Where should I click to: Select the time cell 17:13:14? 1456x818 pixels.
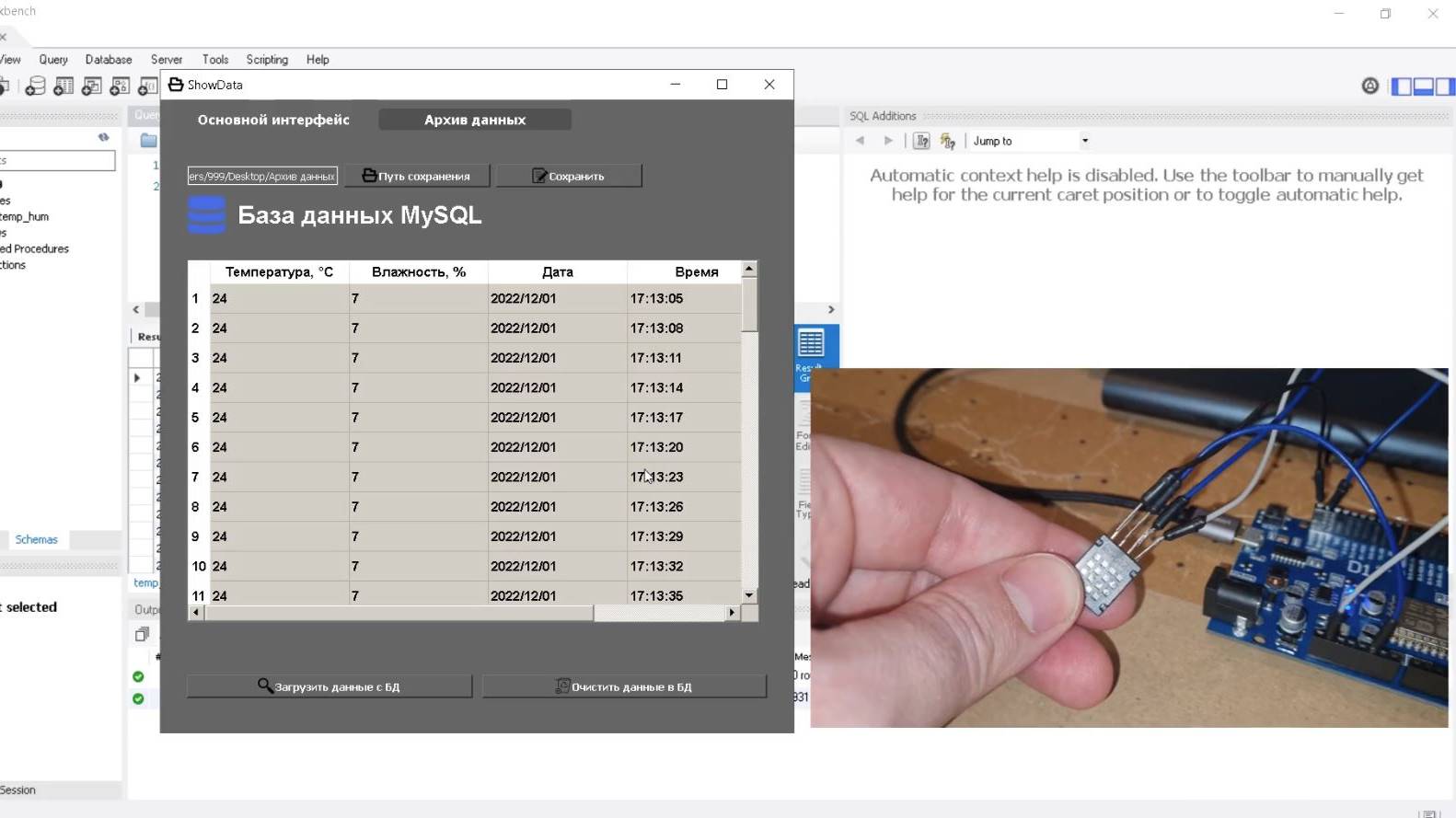click(x=684, y=388)
